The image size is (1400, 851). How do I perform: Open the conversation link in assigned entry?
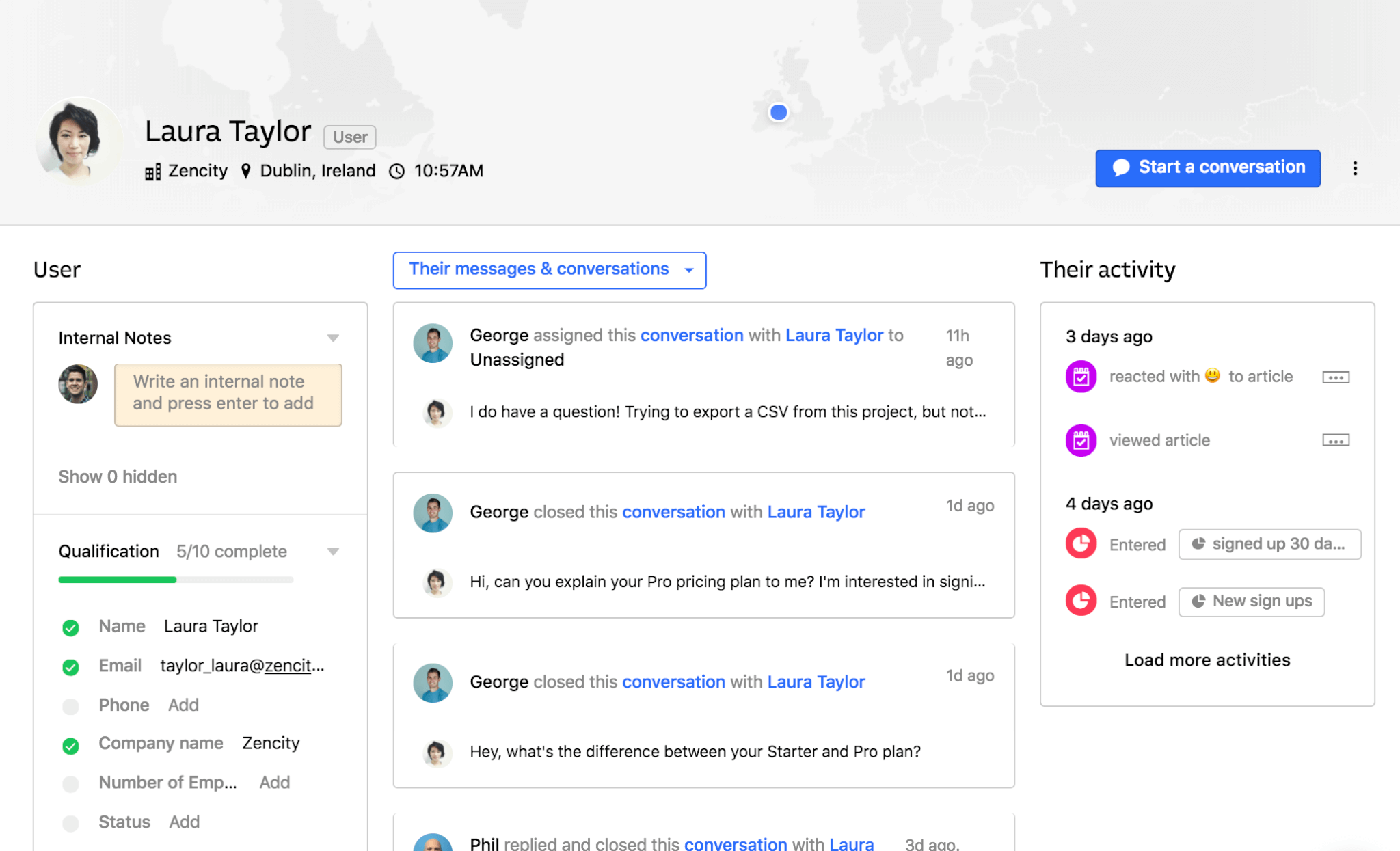(x=692, y=336)
